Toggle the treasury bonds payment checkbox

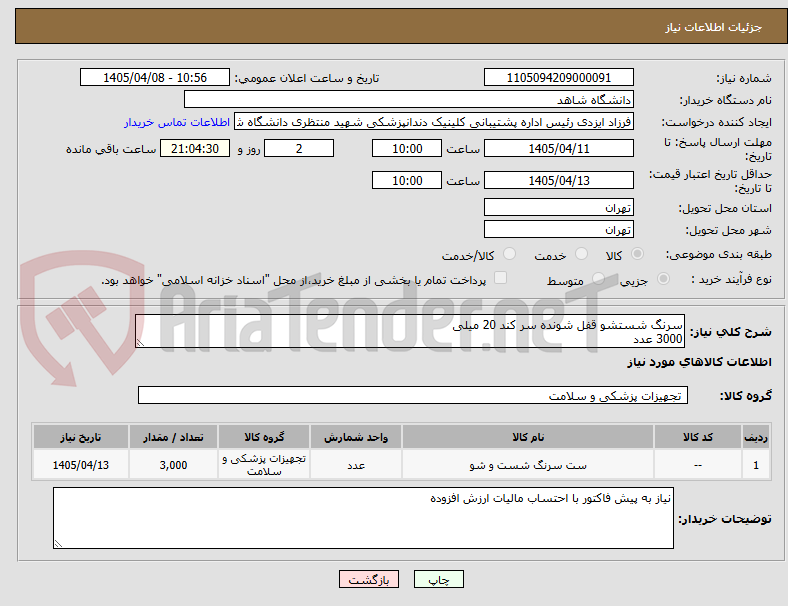point(501,278)
